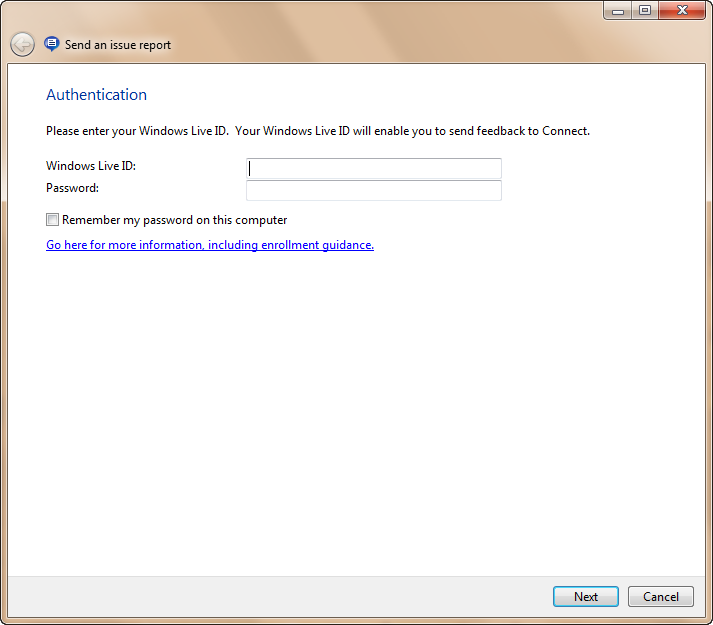Close the window with the red X
The image size is (713, 625).
[x=683, y=10]
